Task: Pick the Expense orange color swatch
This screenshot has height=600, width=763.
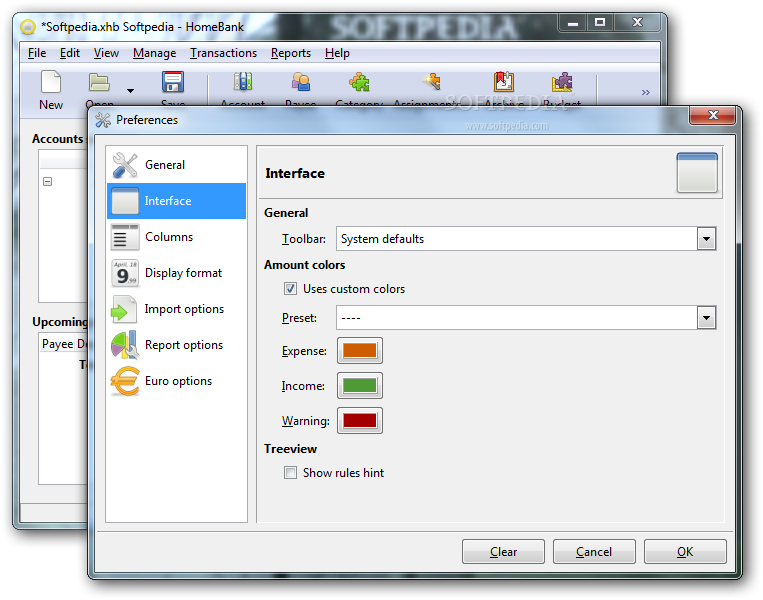Action: click(x=360, y=350)
